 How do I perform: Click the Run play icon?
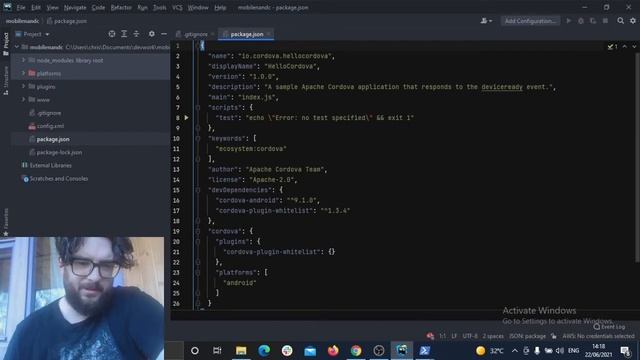[568, 21]
